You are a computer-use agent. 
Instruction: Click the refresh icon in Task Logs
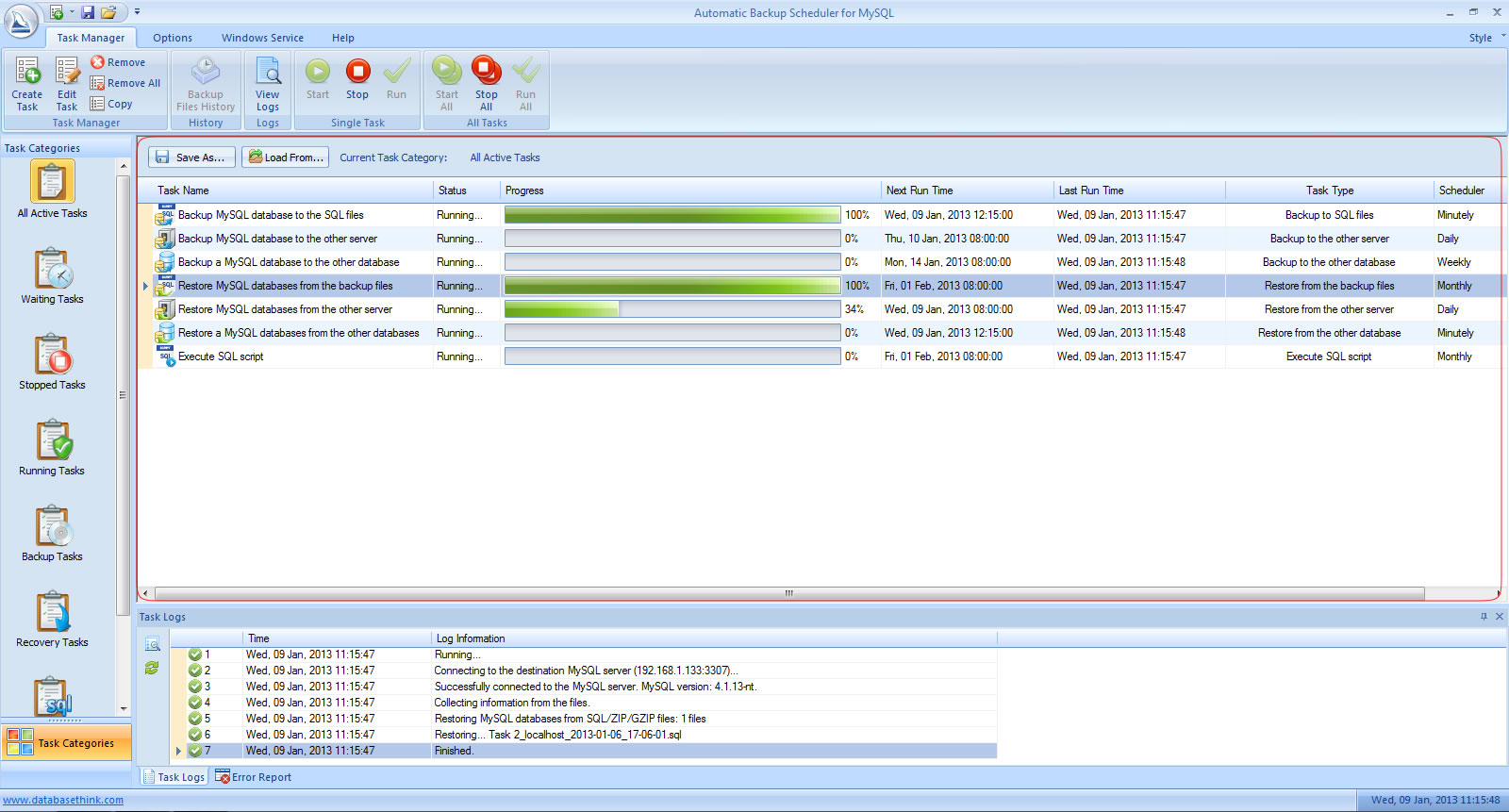pyautogui.click(x=152, y=668)
